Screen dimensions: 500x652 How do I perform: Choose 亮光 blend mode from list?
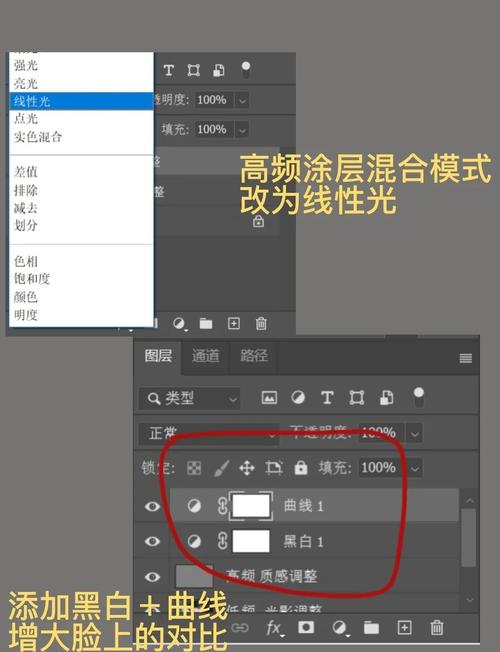click(26, 84)
